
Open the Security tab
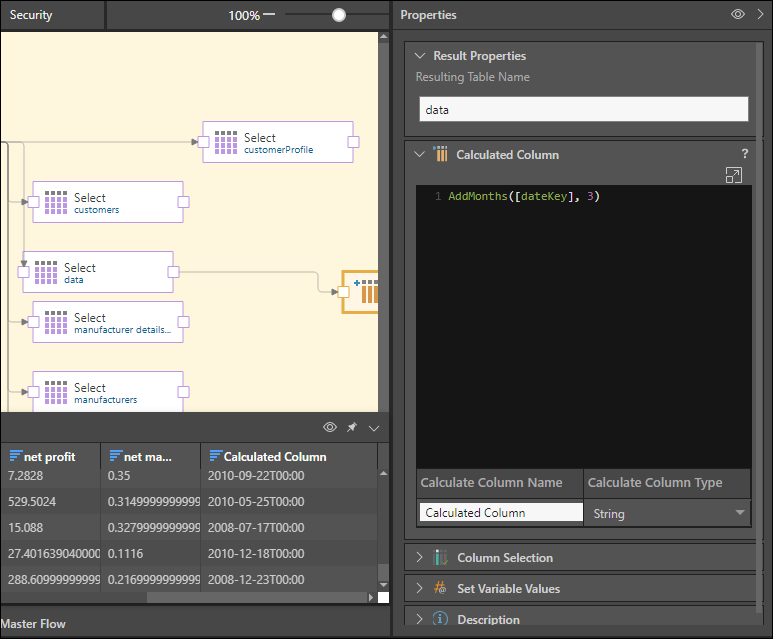coord(32,15)
